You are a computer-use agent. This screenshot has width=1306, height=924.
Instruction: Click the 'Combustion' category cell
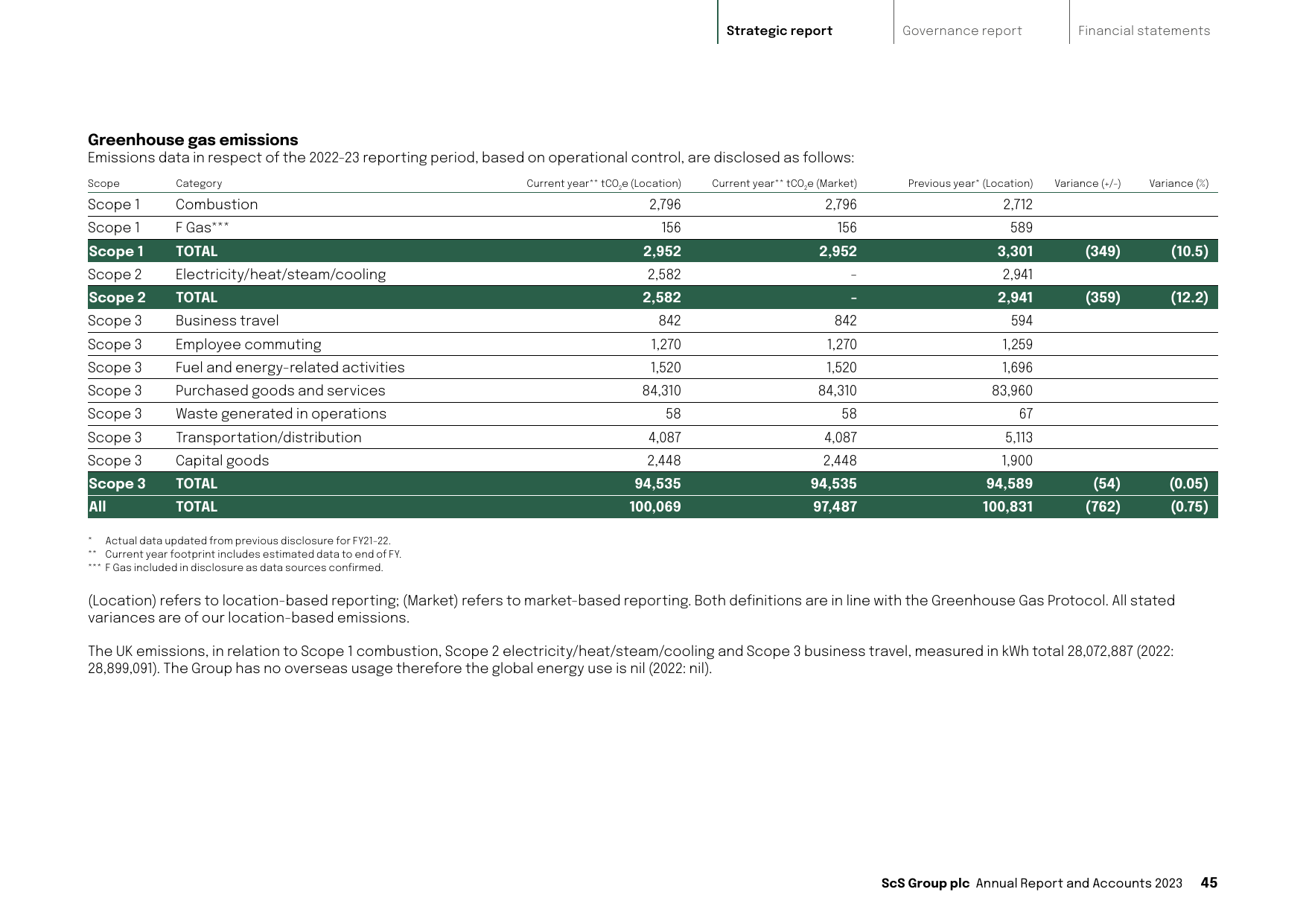tap(217, 205)
